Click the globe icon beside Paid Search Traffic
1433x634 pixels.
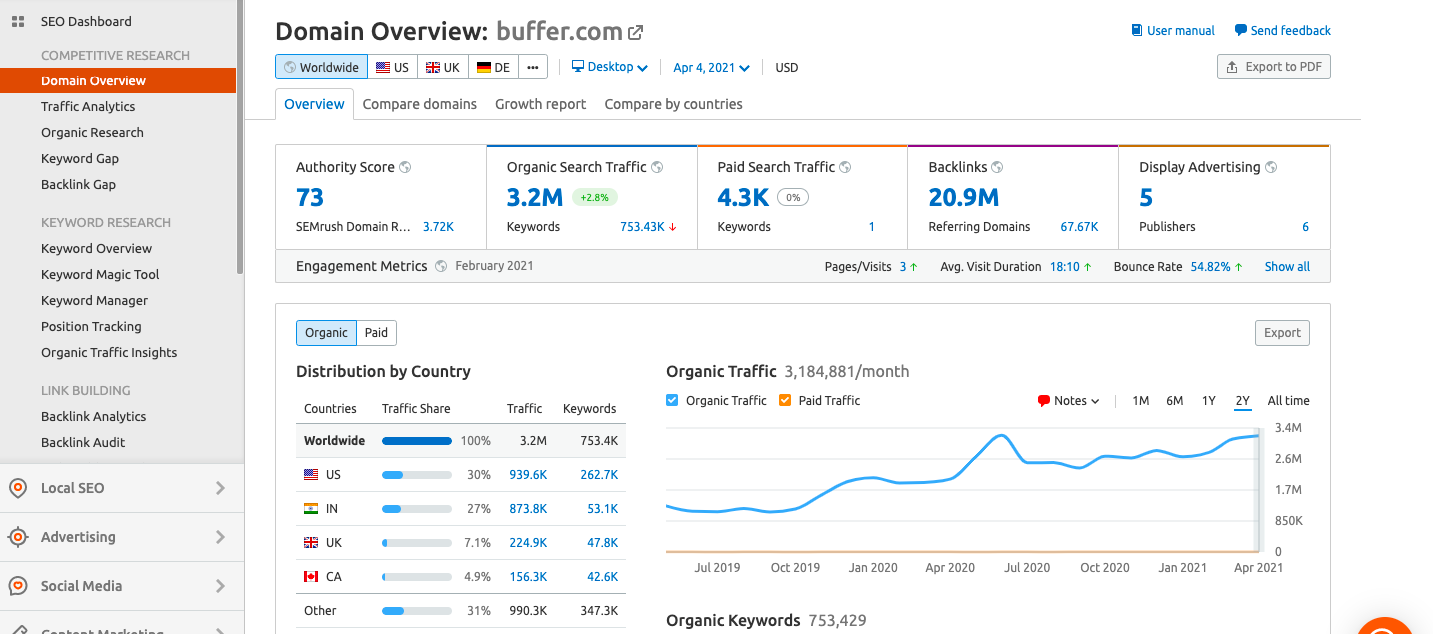tap(845, 167)
